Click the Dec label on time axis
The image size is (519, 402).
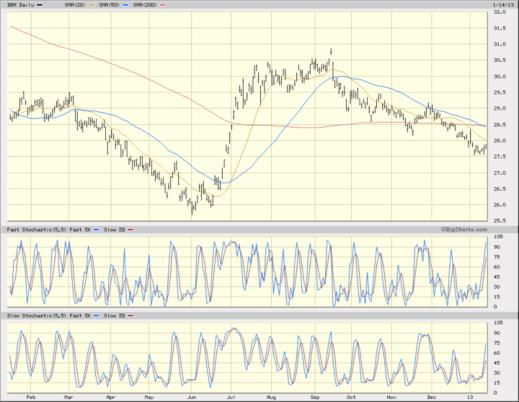pyautogui.click(x=431, y=397)
